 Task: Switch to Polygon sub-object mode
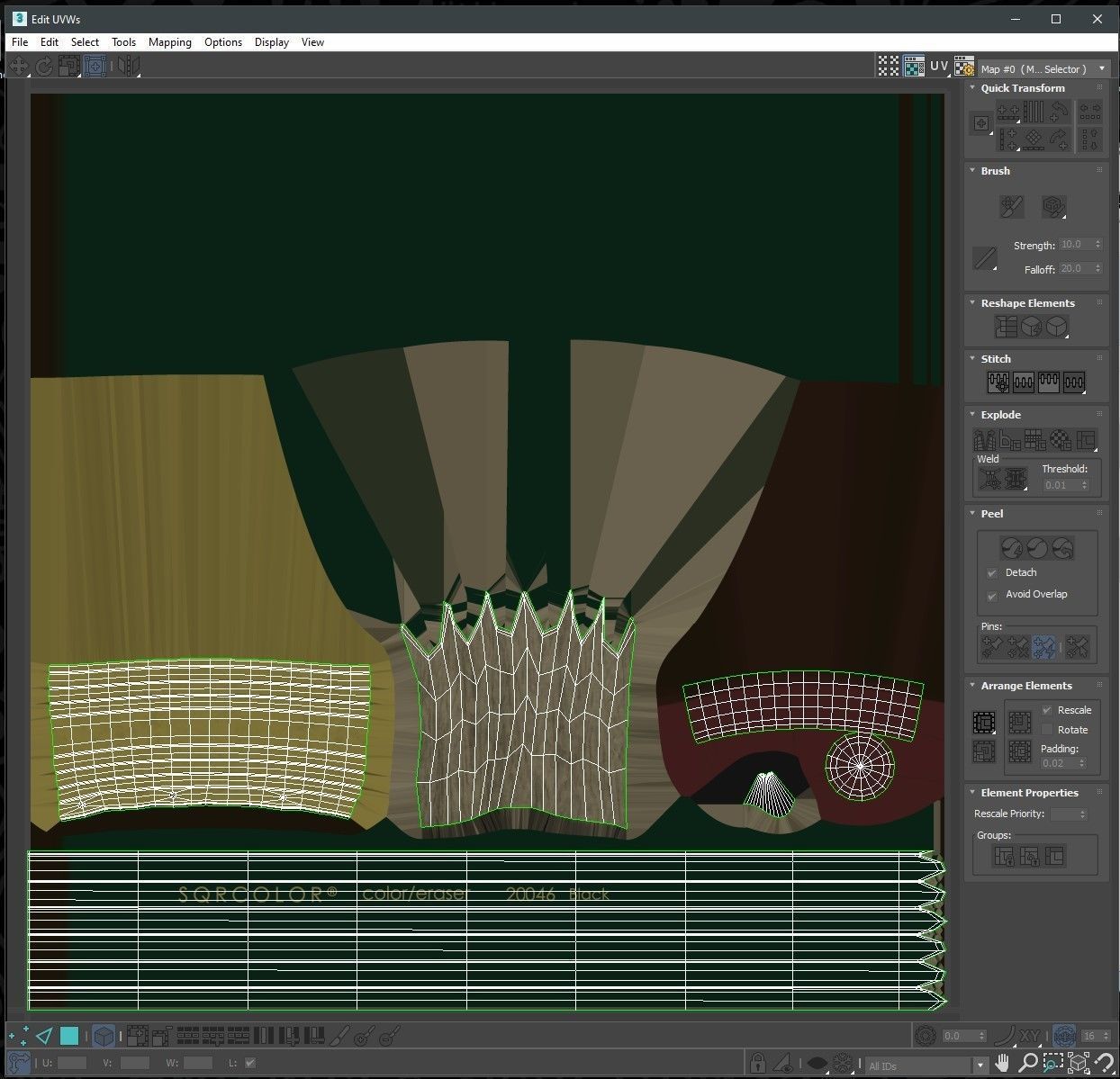tap(69, 1036)
